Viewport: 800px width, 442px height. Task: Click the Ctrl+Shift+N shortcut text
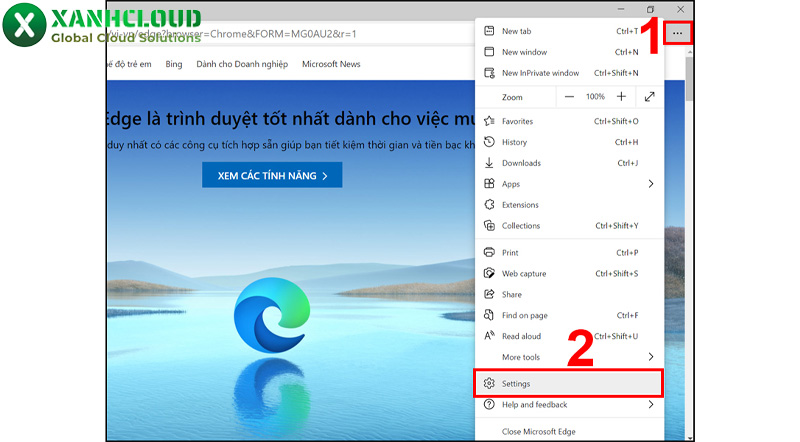point(616,73)
